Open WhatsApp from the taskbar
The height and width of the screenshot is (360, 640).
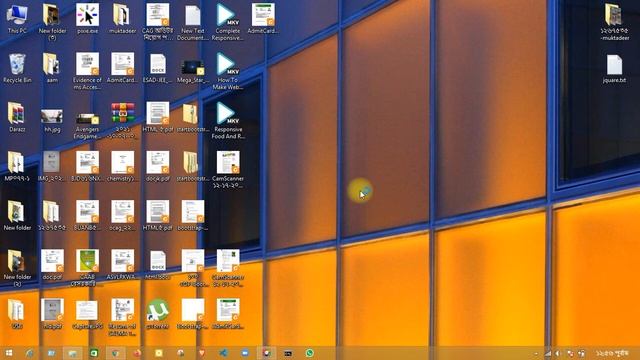[310, 353]
